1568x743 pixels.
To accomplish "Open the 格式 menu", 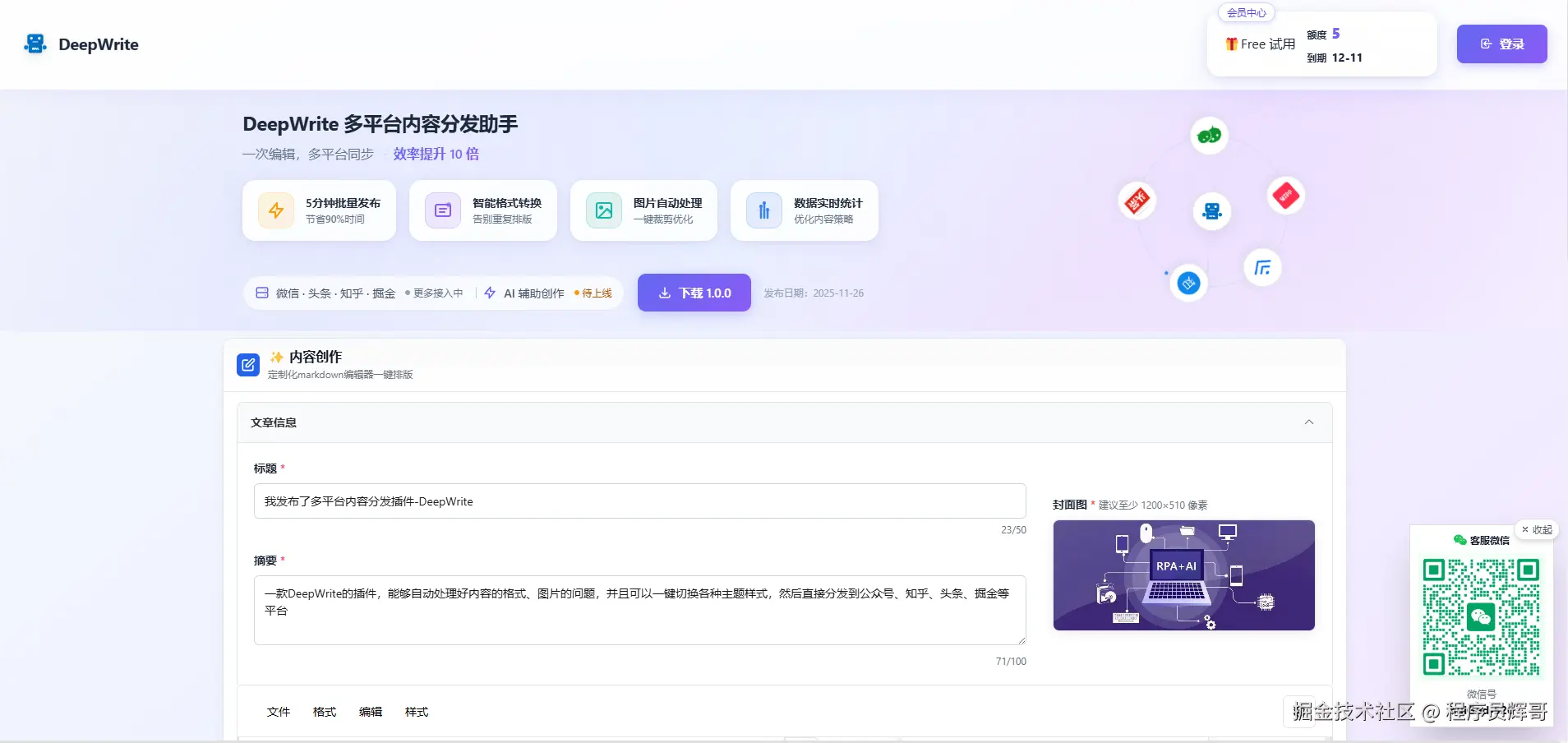I will point(325,712).
